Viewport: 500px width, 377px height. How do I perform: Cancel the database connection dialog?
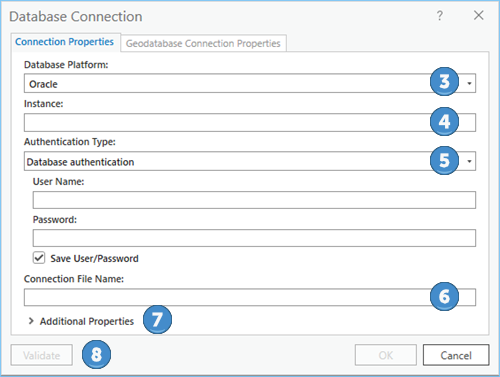(x=456, y=355)
